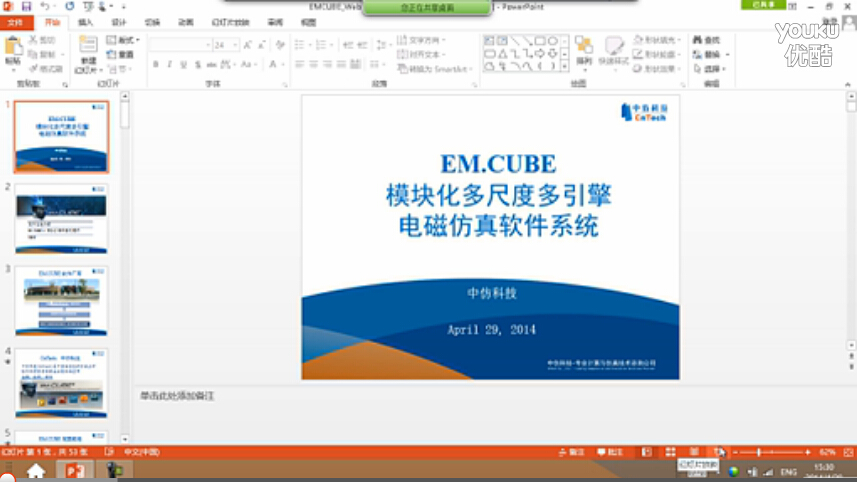Screen dimensions: 857x482
Task: Click the Copy icon in clipboard group
Action: [33, 54]
